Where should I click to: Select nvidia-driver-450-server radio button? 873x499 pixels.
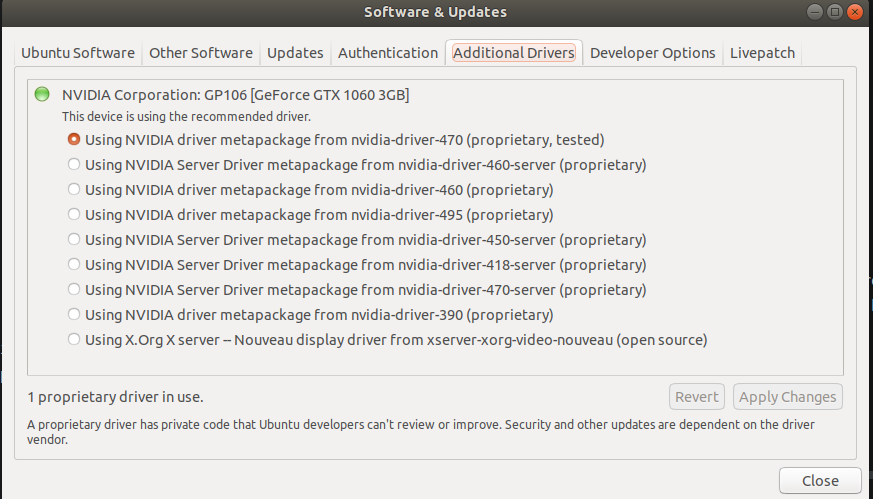pyautogui.click(x=74, y=240)
